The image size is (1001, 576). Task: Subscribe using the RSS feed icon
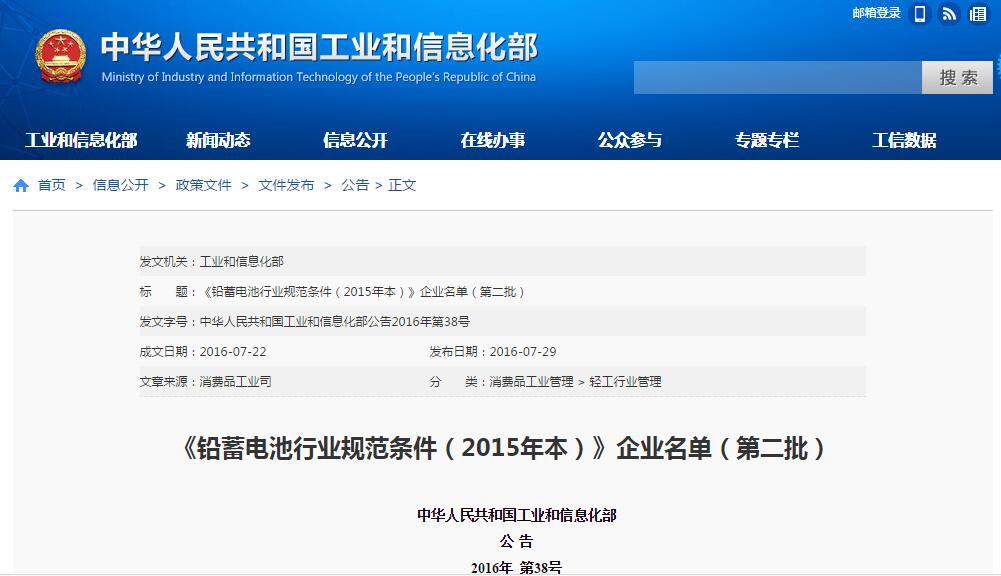coord(947,15)
